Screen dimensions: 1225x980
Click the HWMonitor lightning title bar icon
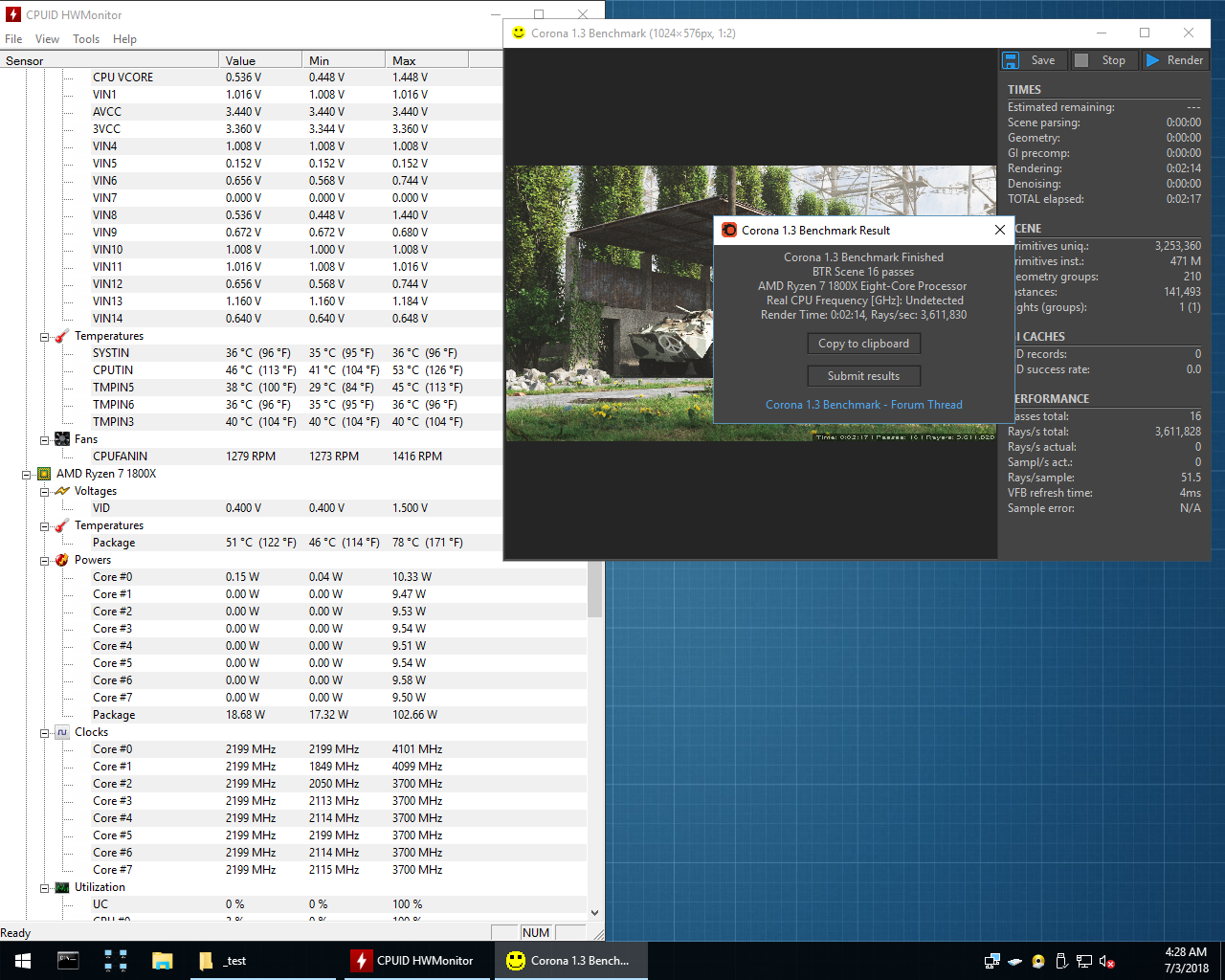click(x=13, y=14)
